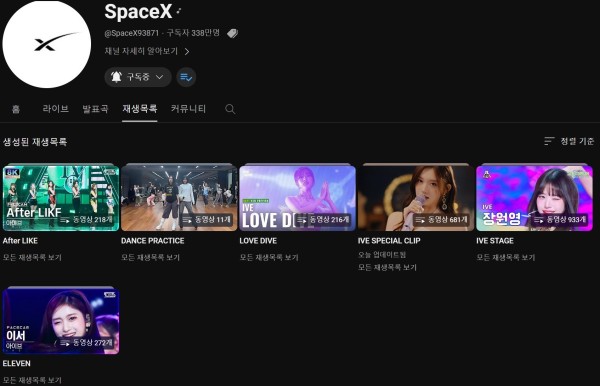600x386 pixels.
Task: Open the LOVE DIVE playlist thumbnail
Action: pyautogui.click(x=297, y=198)
